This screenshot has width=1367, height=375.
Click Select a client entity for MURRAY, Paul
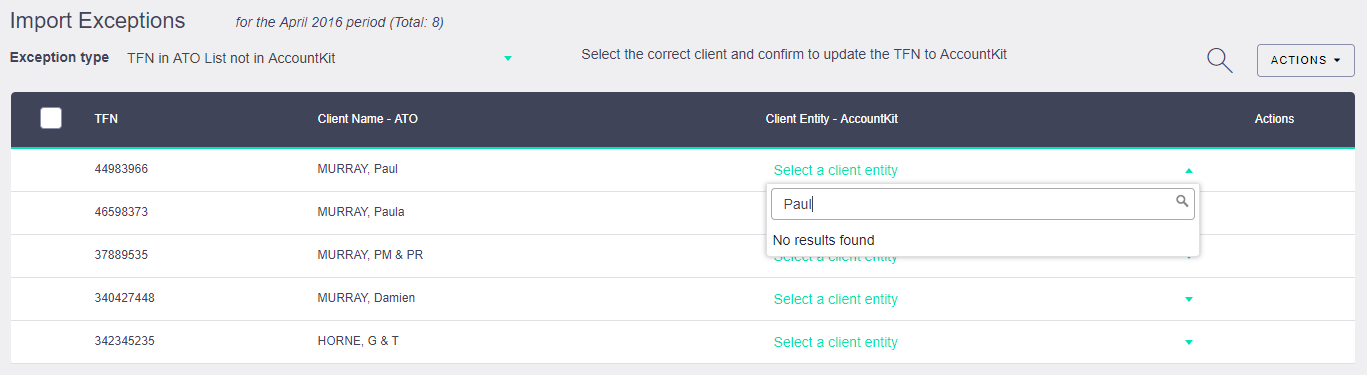tap(835, 170)
